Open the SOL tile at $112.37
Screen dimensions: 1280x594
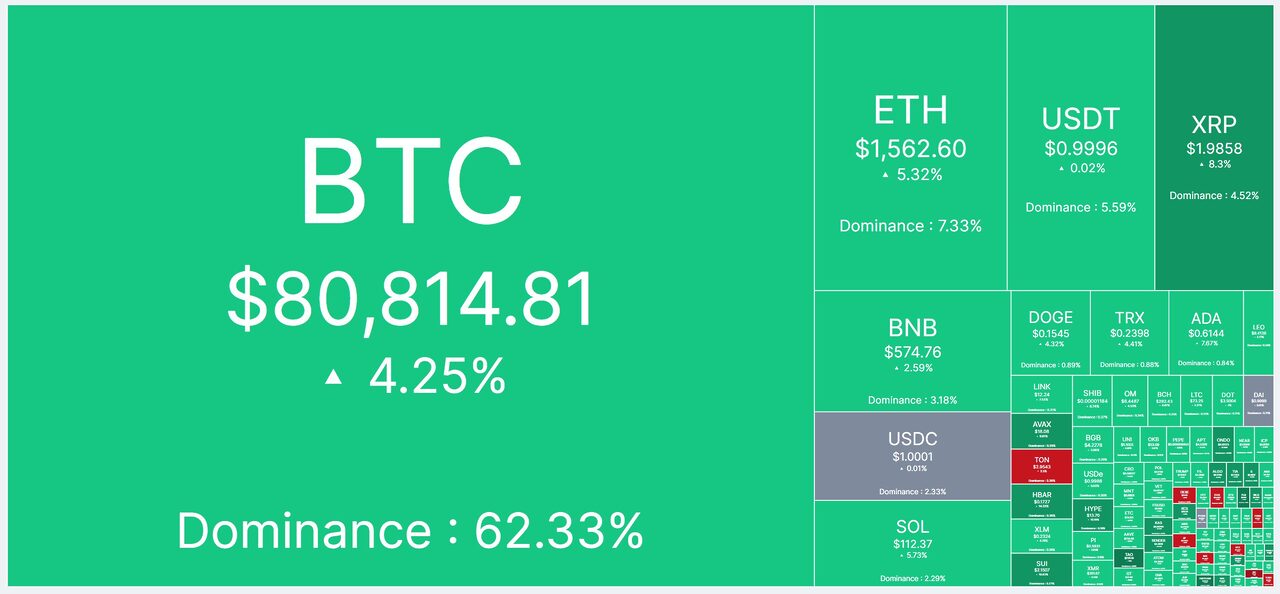[912, 543]
